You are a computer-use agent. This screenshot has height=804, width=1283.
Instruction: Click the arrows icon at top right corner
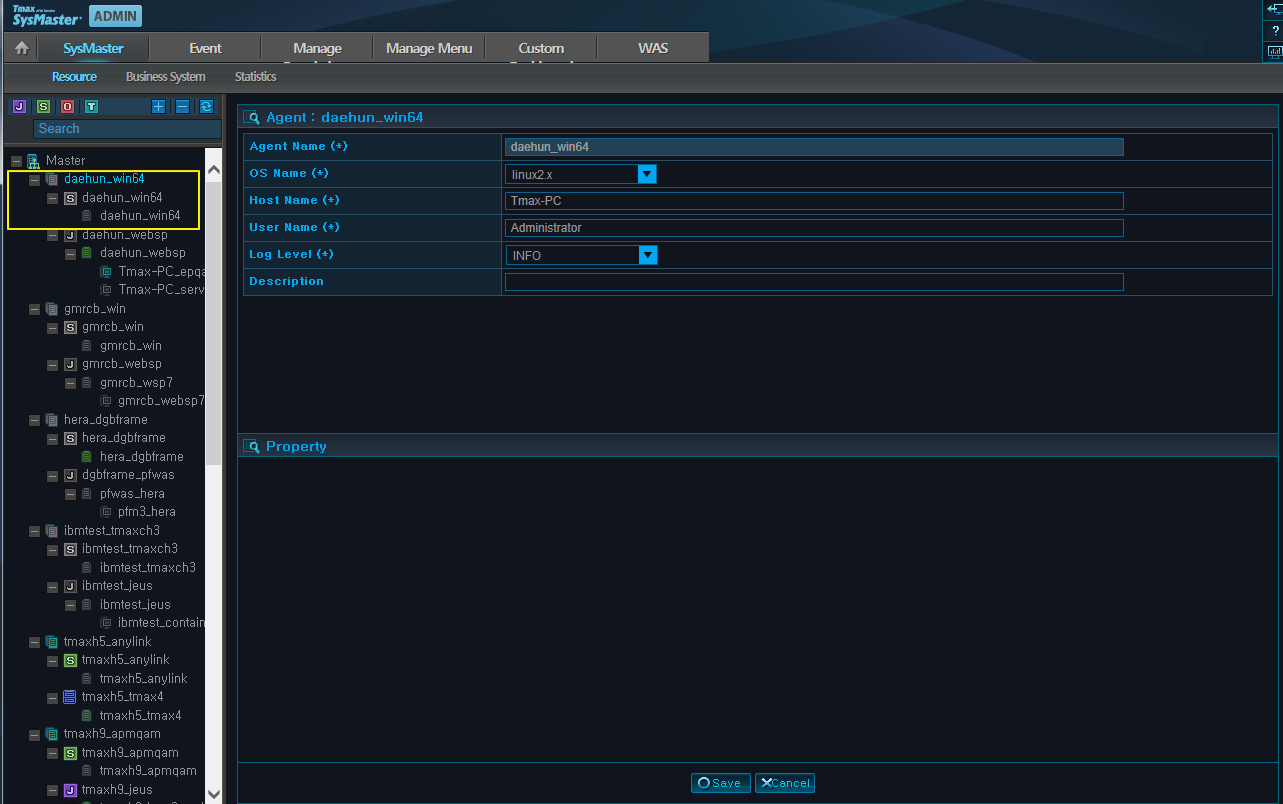[x=1275, y=9]
